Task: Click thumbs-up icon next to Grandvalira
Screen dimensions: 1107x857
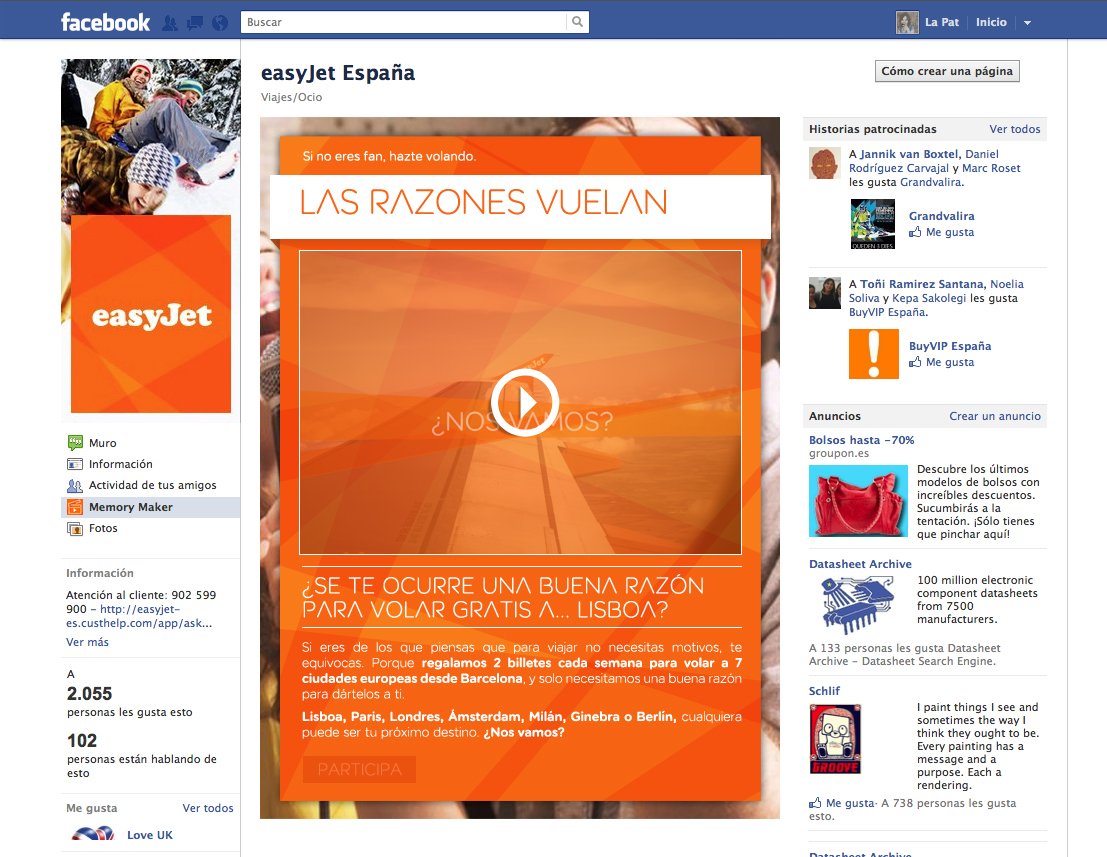Action: click(915, 232)
